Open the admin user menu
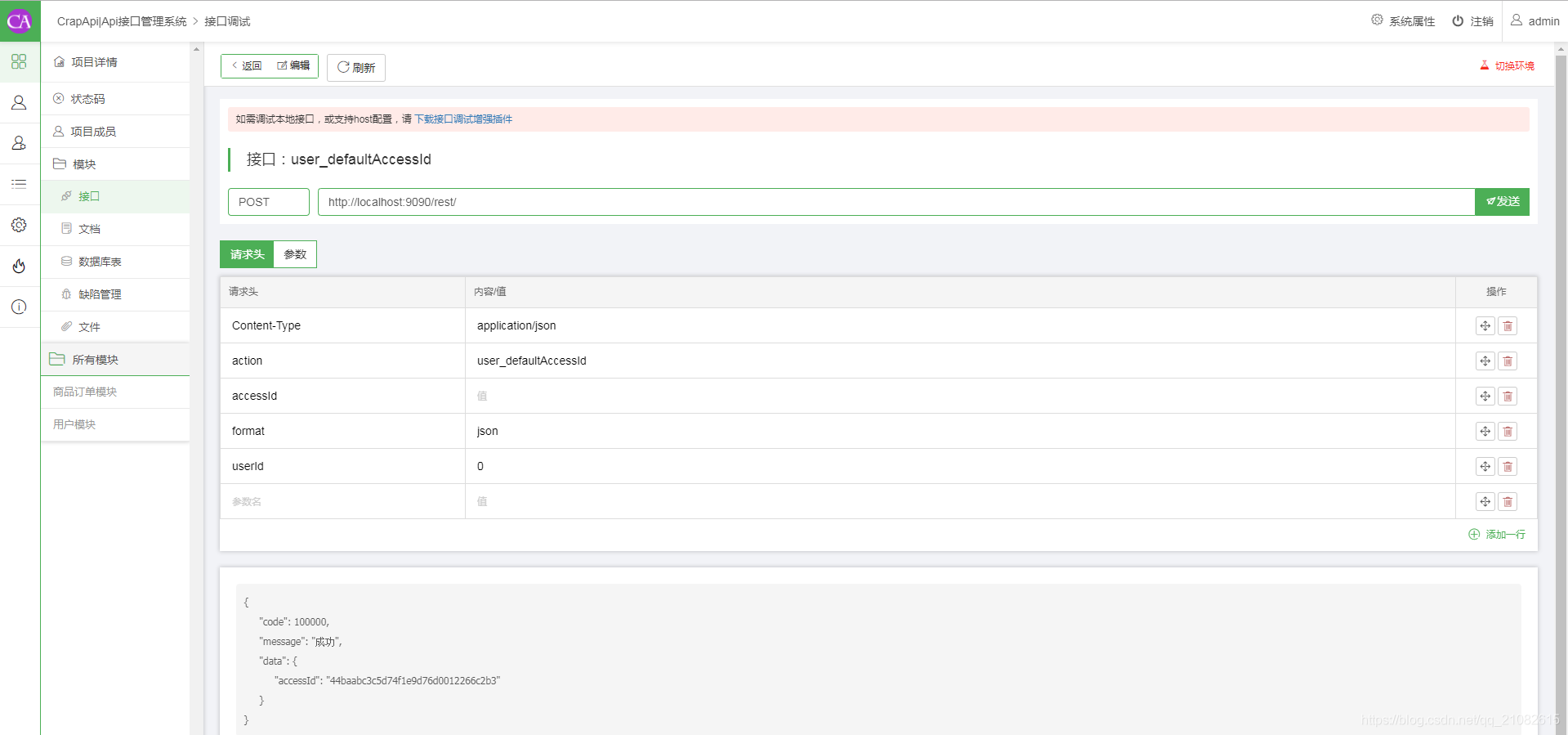The width and height of the screenshot is (1568, 735). 1534,21
